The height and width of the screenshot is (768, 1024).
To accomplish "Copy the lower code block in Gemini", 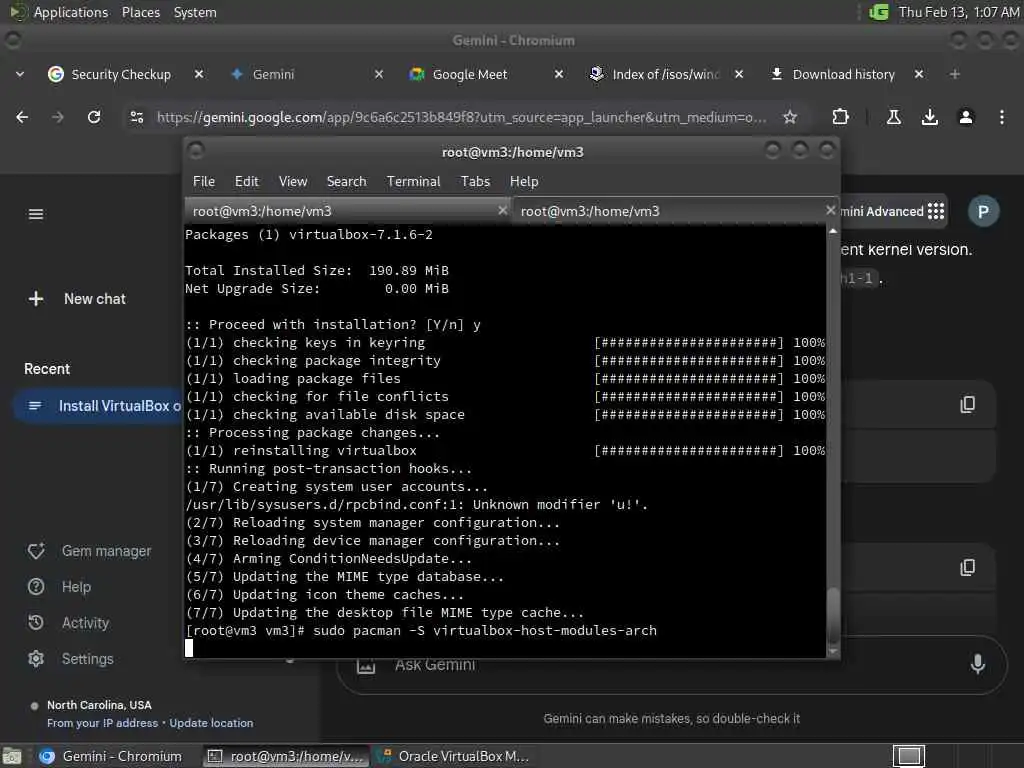I will [968, 568].
